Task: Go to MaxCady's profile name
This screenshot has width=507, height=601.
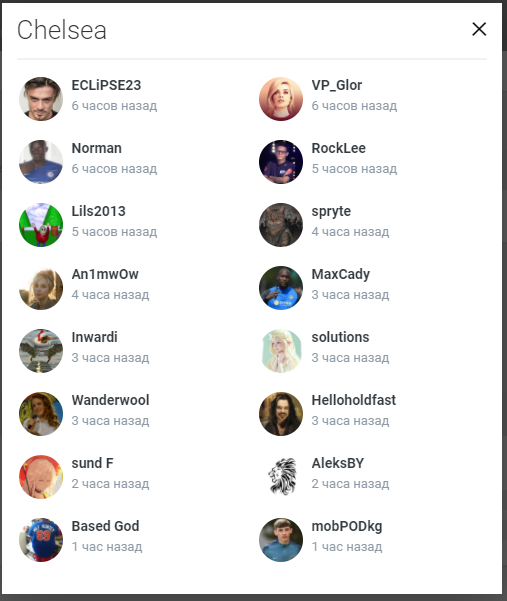Action: click(x=341, y=274)
